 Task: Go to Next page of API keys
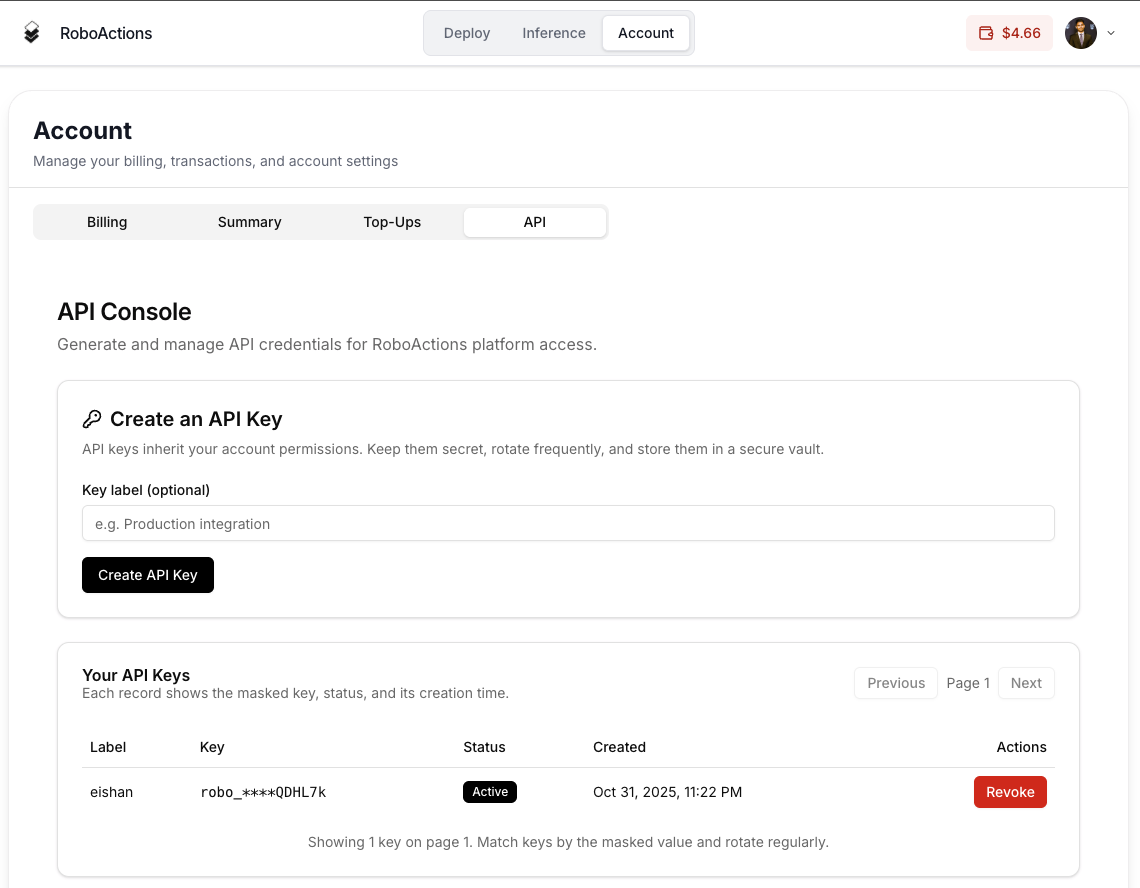[1026, 683]
